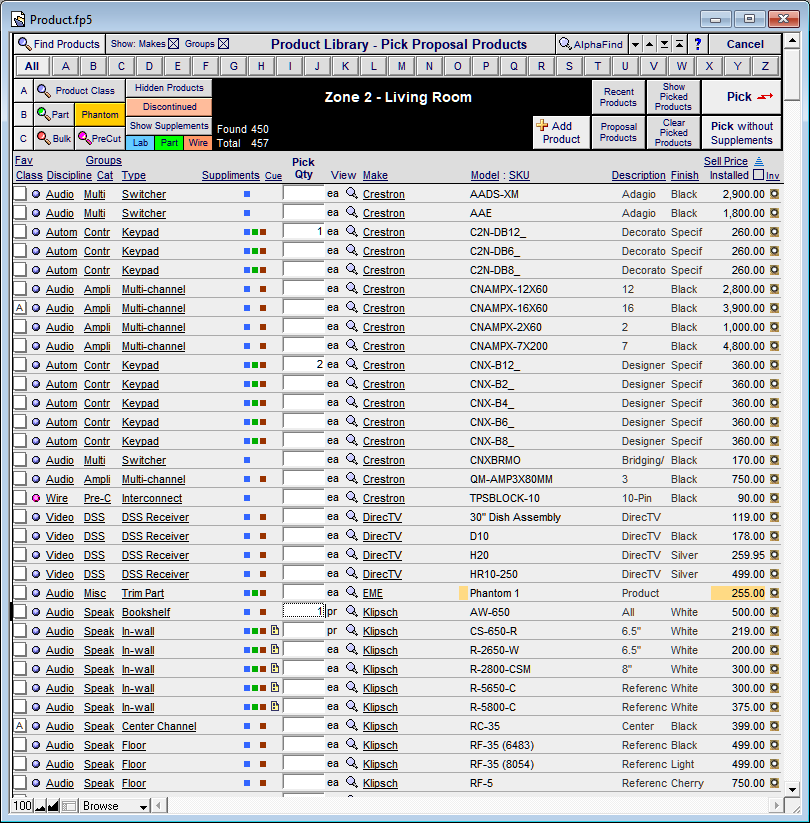Toggle the Installed Inv checkbox
Image resolution: width=810 pixels, height=823 pixels.
tap(758, 175)
